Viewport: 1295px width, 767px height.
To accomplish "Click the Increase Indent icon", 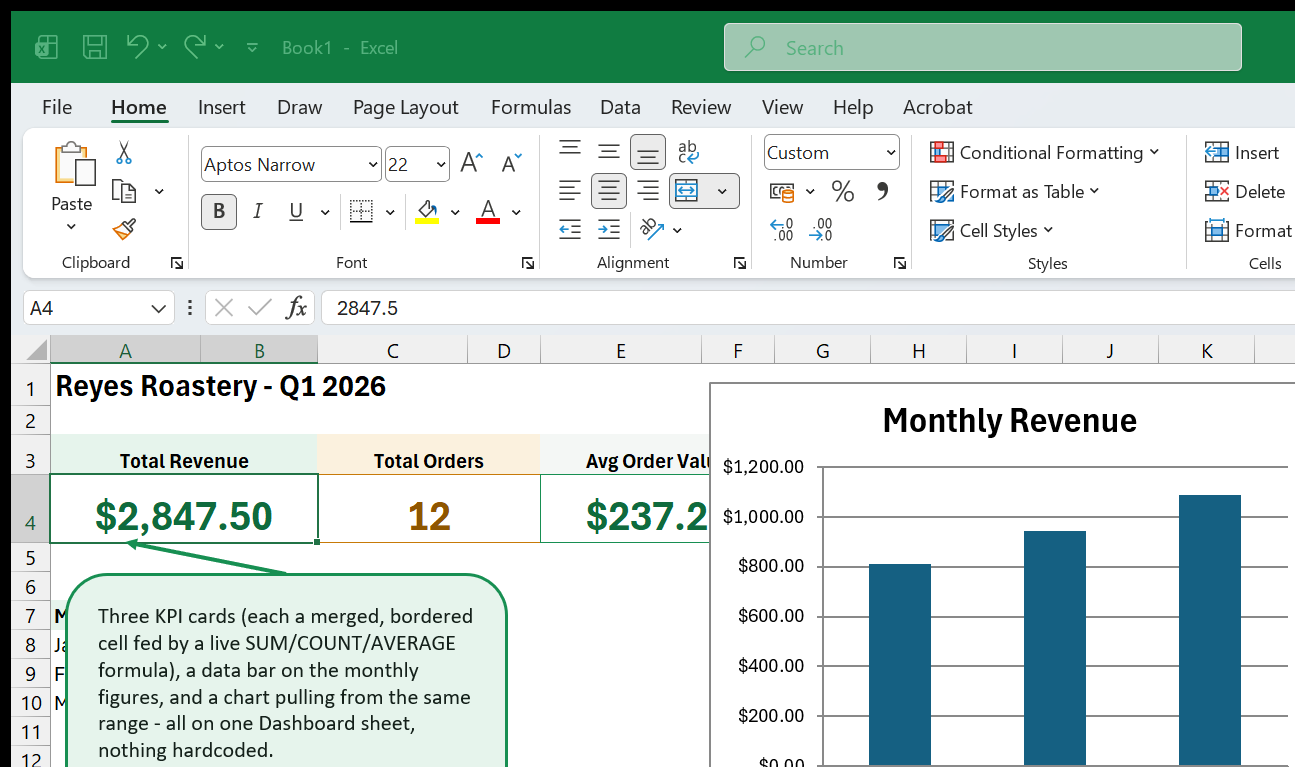I will point(609,229).
